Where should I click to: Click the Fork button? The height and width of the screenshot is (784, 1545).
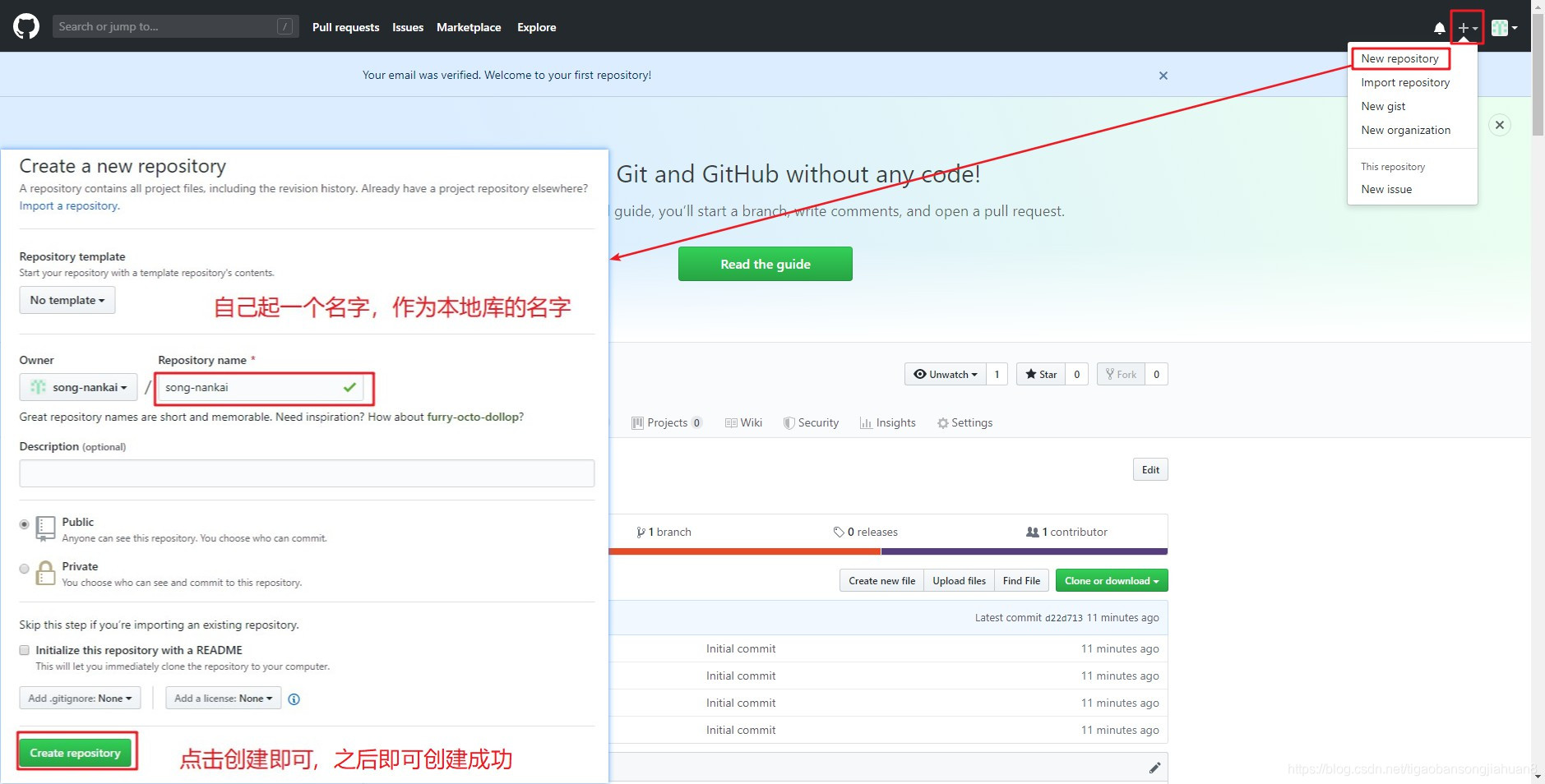point(1121,374)
